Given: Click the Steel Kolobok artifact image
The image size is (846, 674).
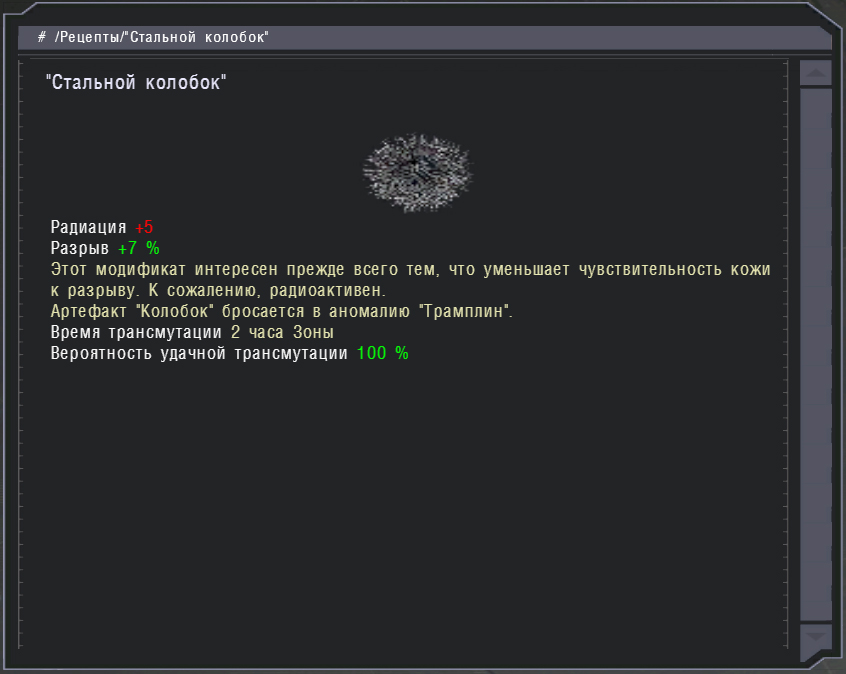Looking at the screenshot, I should coord(417,173).
